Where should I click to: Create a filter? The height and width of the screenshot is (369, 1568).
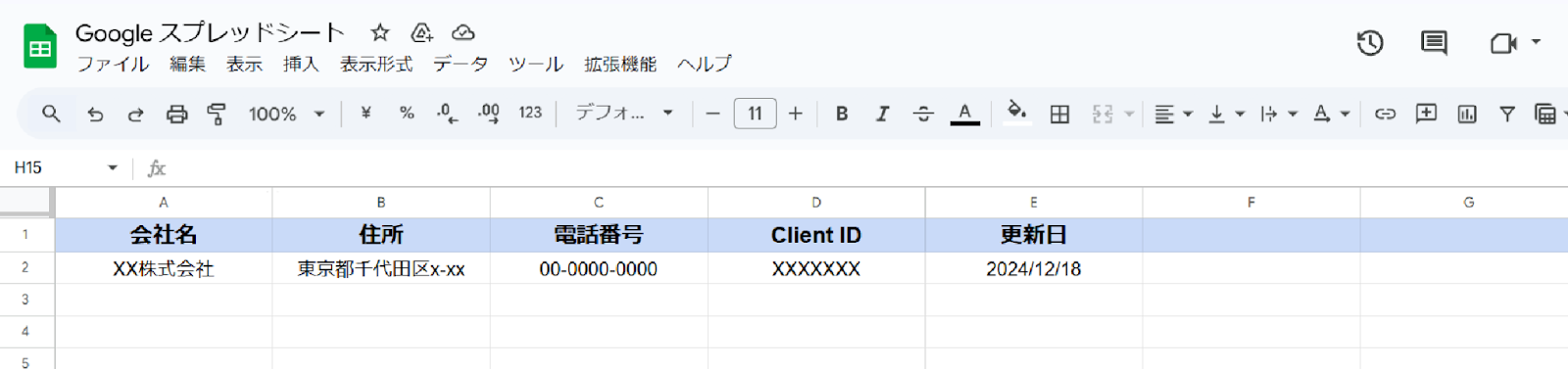point(1507,115)
